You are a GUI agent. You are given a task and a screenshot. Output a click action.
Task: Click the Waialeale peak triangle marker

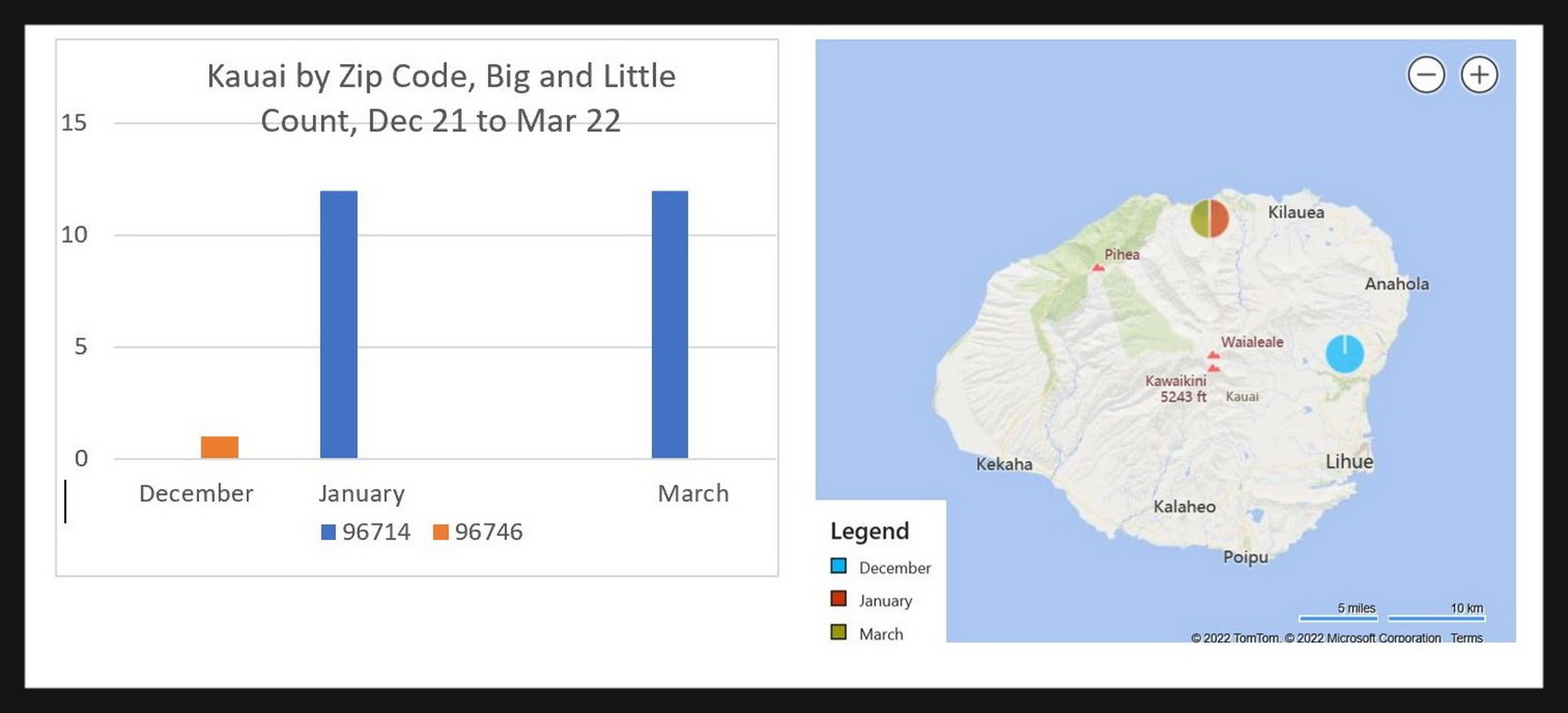coord(1213,355)
